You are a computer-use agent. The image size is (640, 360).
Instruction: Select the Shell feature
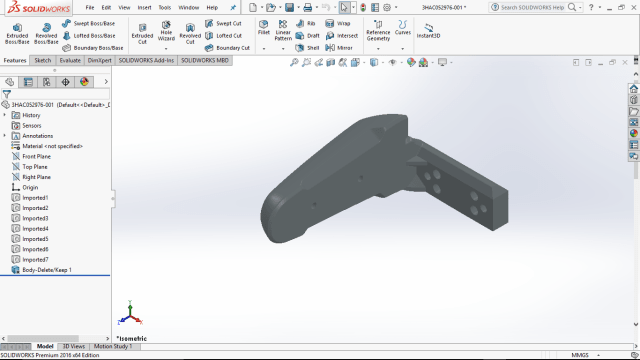tap(307, 48)
